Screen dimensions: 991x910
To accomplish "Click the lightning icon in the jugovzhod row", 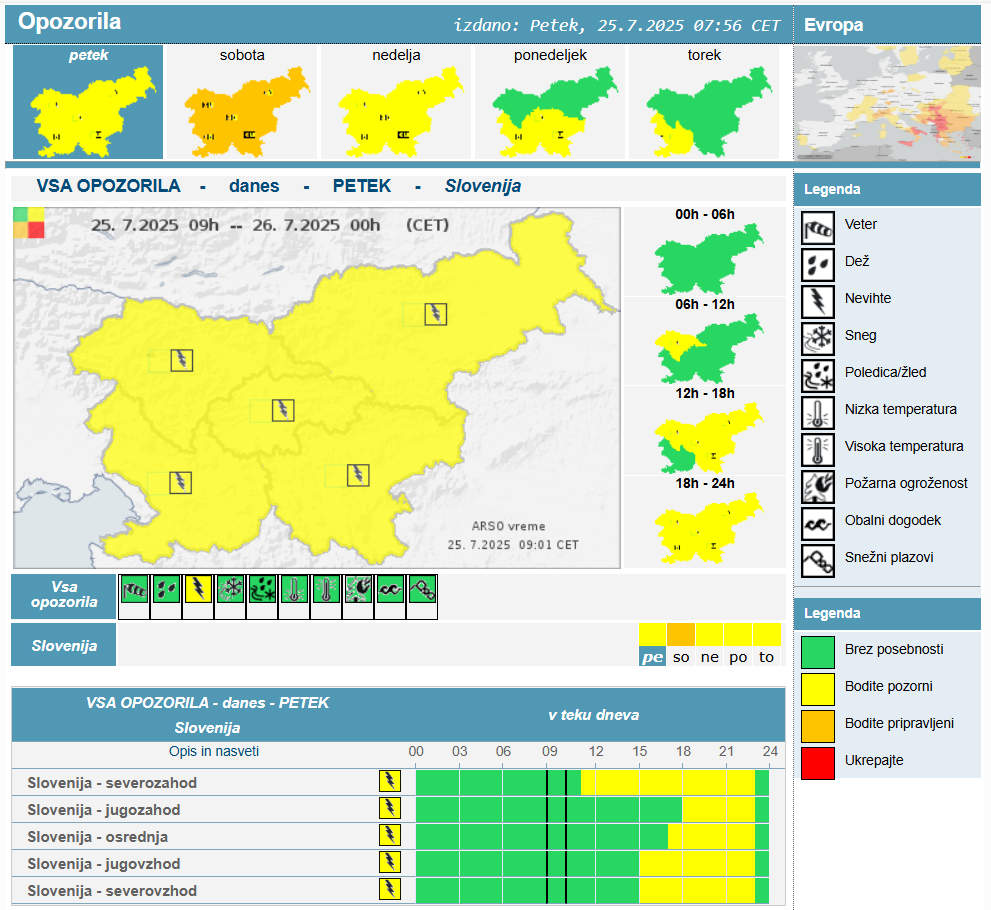I will point(390,862).
